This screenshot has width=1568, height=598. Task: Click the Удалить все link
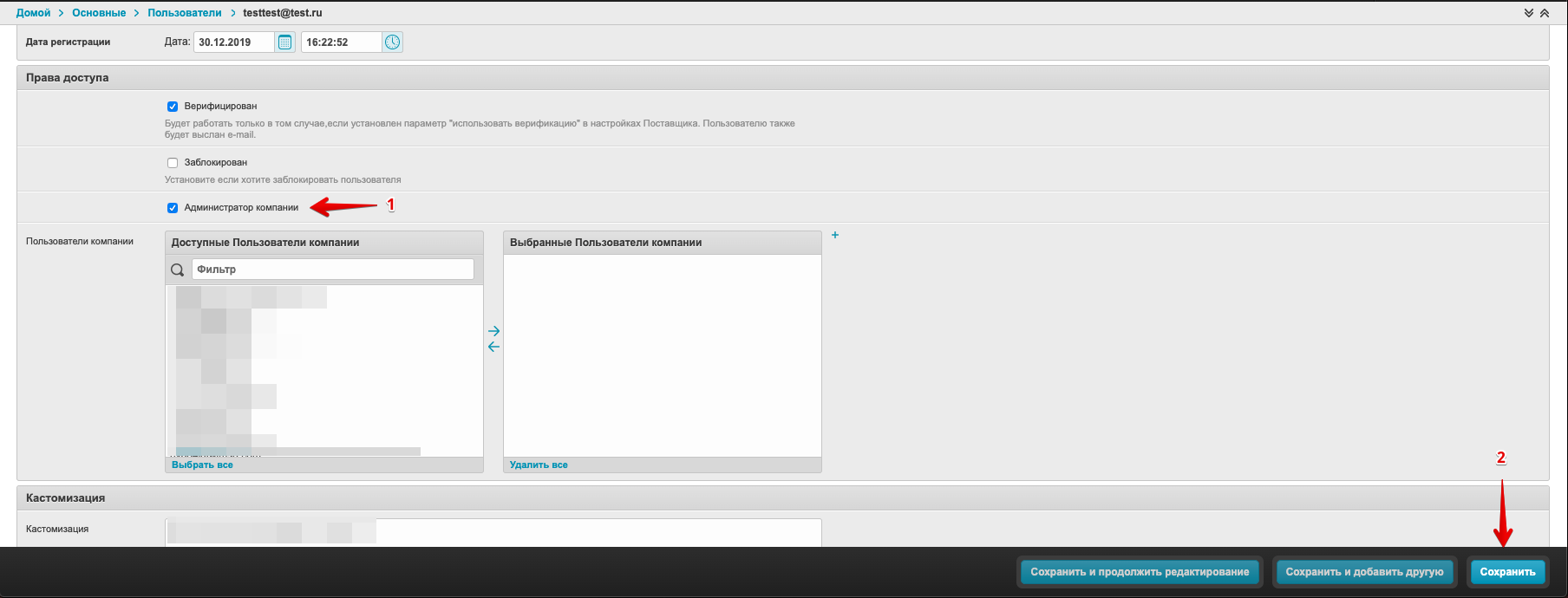pos(539,465)
